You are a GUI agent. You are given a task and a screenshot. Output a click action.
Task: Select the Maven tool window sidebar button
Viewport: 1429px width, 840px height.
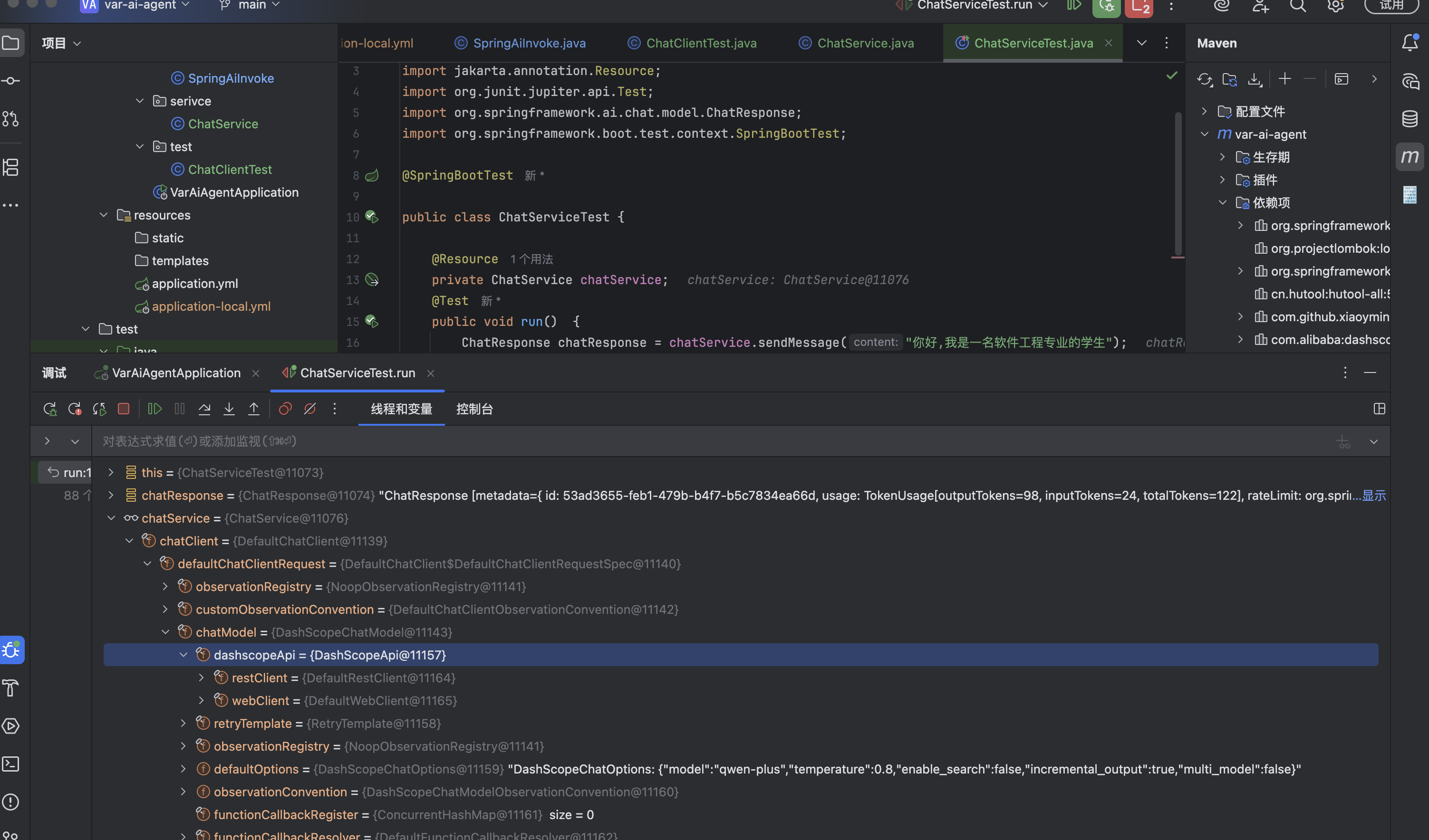(x=1410, y=156)
